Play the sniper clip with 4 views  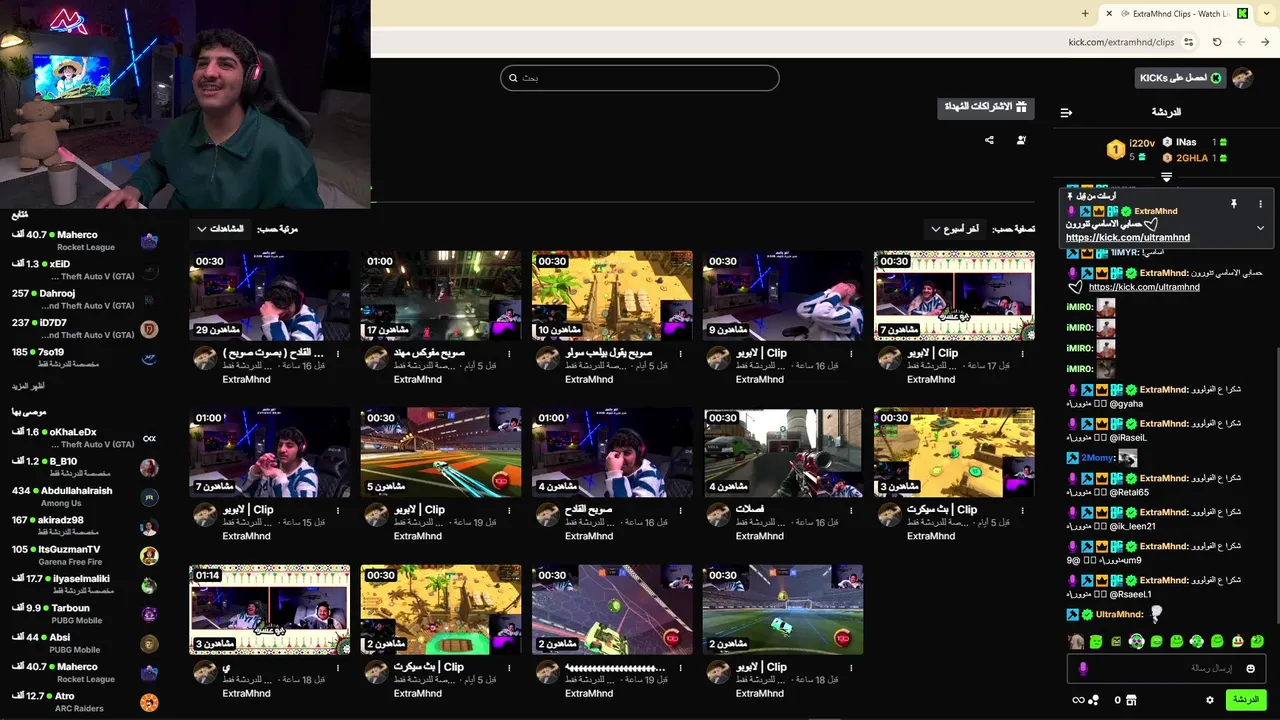point(783,453)
